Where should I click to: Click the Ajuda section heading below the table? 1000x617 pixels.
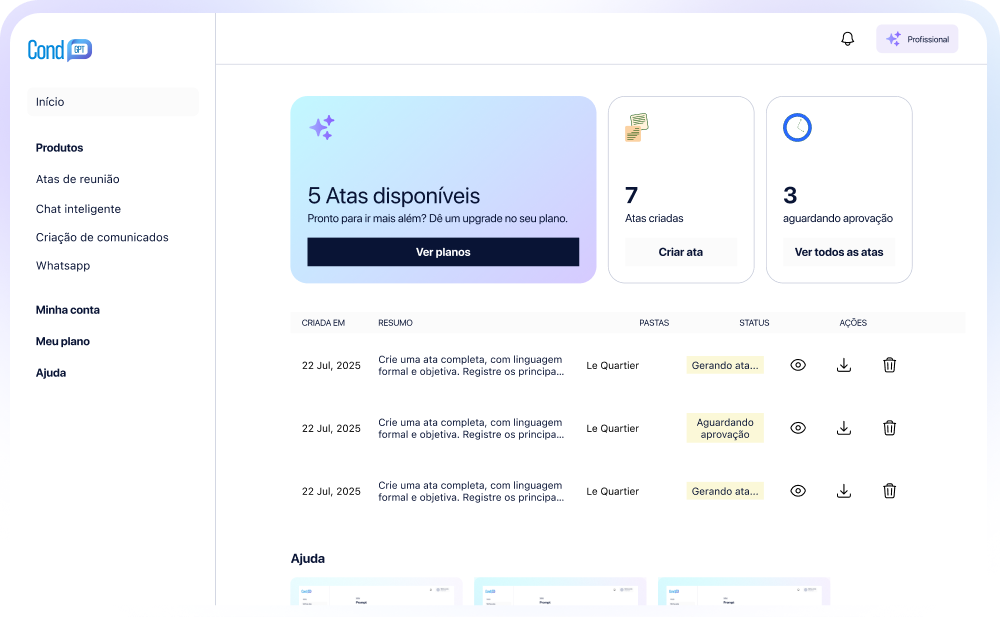pos(307,558)
